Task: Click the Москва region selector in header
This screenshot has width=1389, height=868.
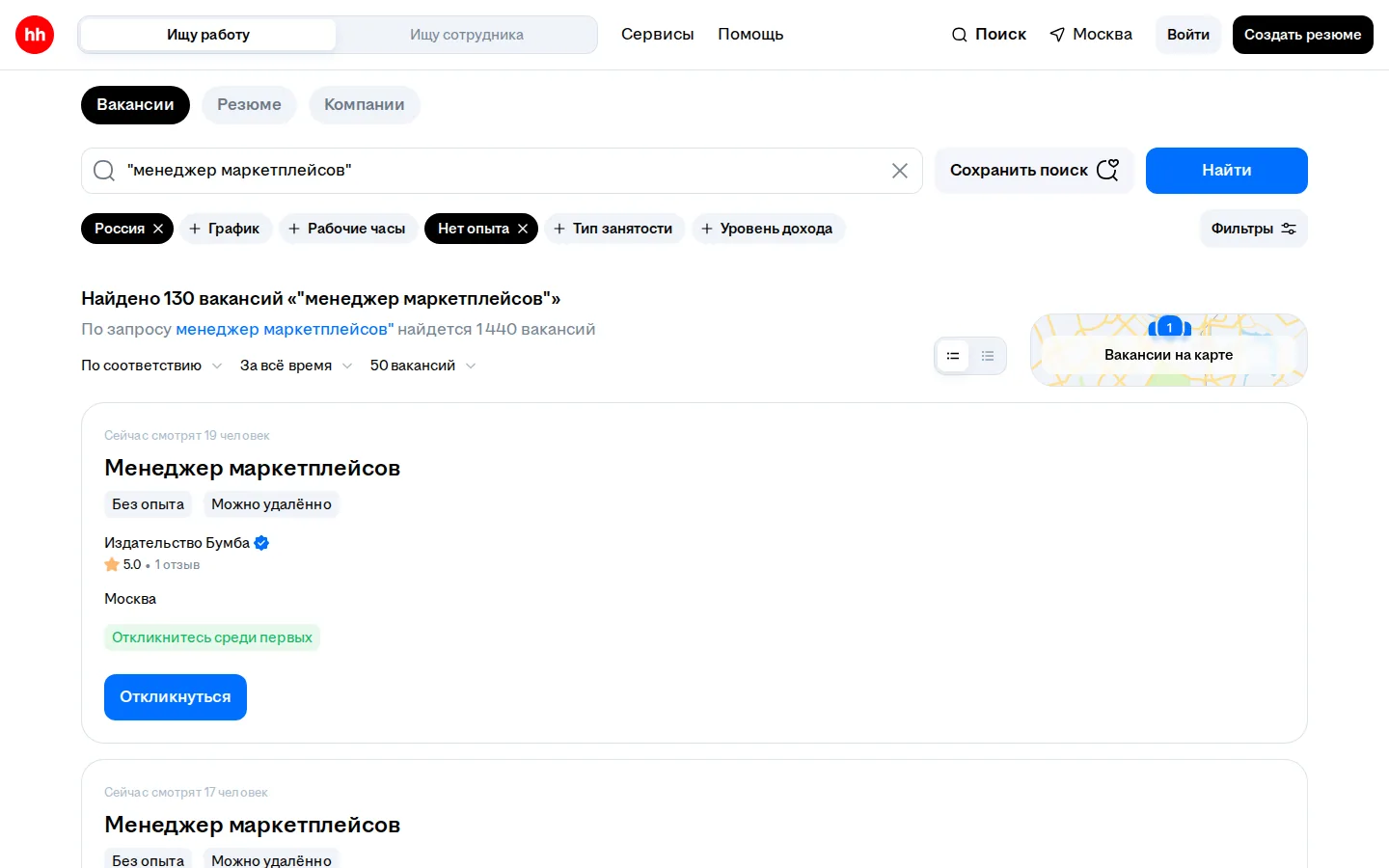Action: tap(1091, 35)
